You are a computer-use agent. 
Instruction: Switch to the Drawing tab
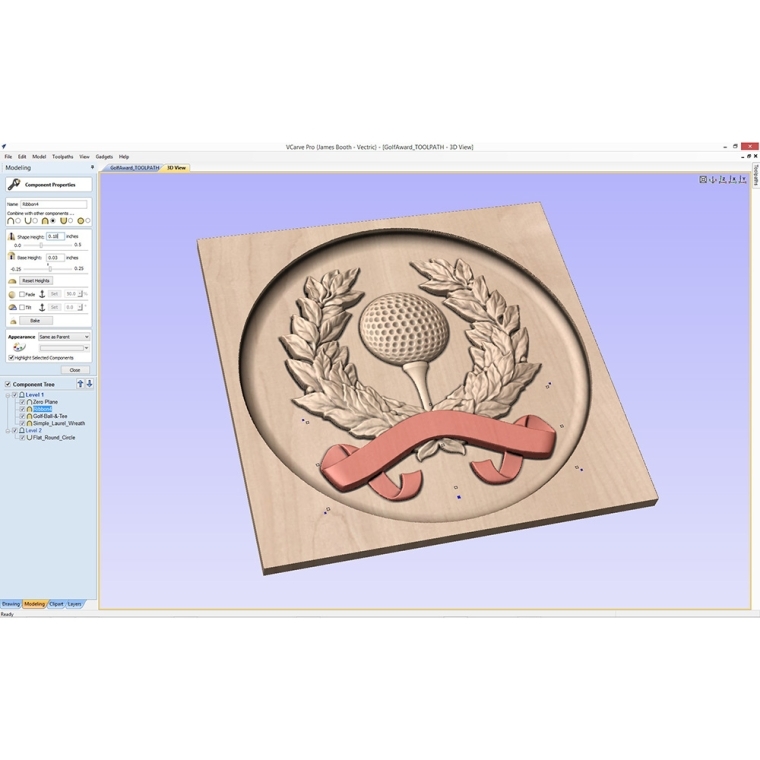pyautogui.click(x=11, y=604)
